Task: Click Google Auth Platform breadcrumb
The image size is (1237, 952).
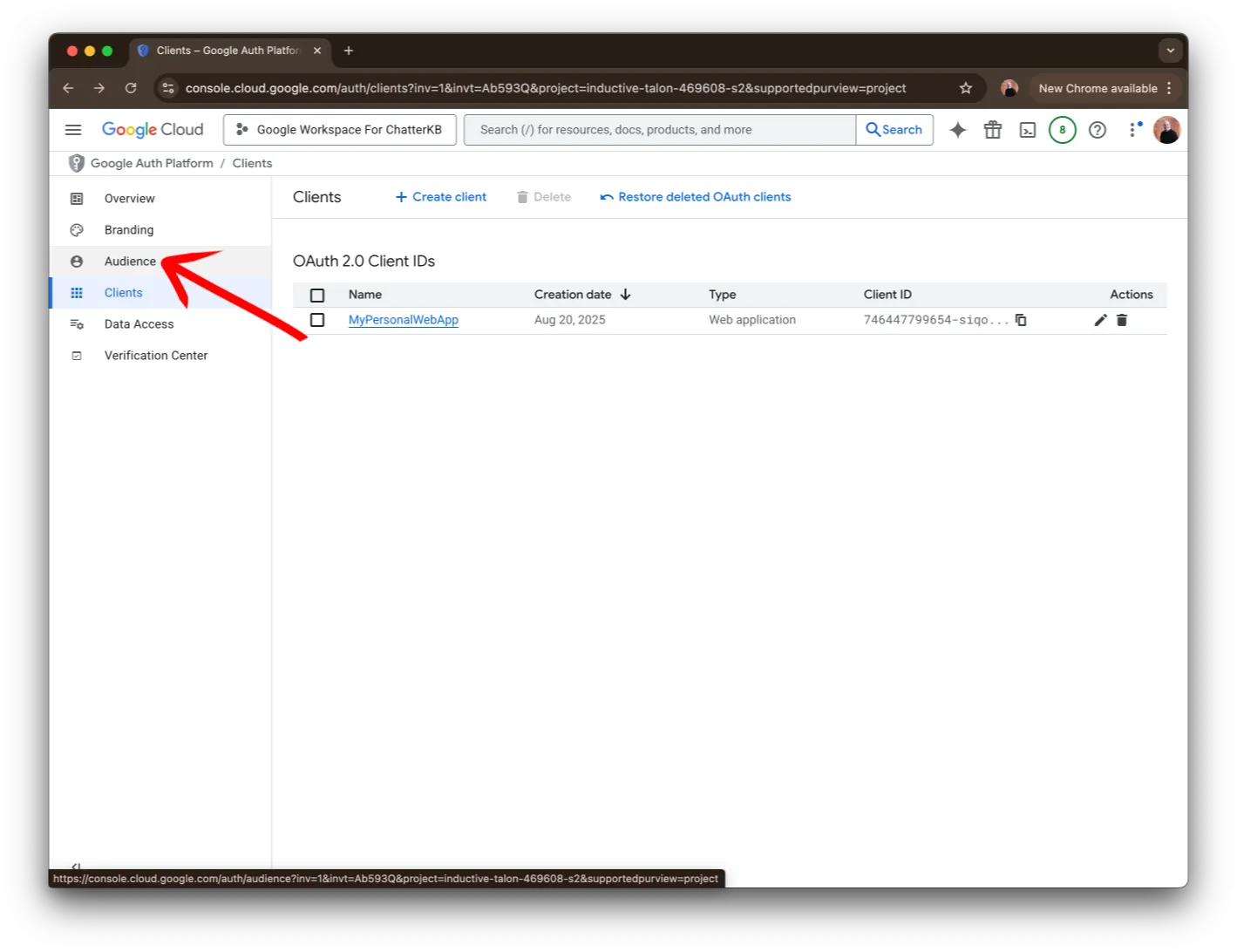Action: click(x=152, y=163)
